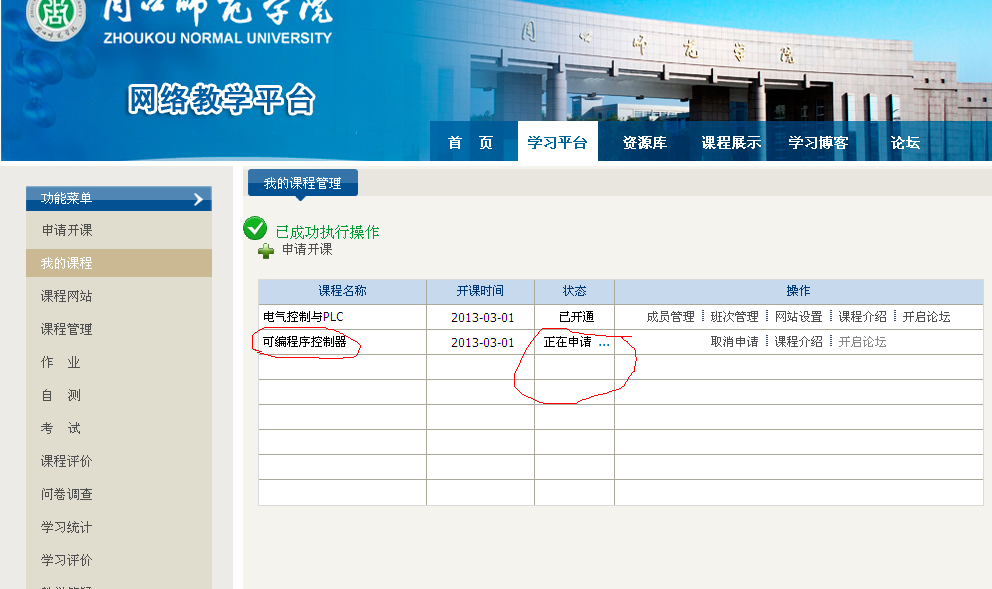Click the green plus icon beside 申请开课
The width and height of the screenshot is (992, 589).
coord(266,251)
